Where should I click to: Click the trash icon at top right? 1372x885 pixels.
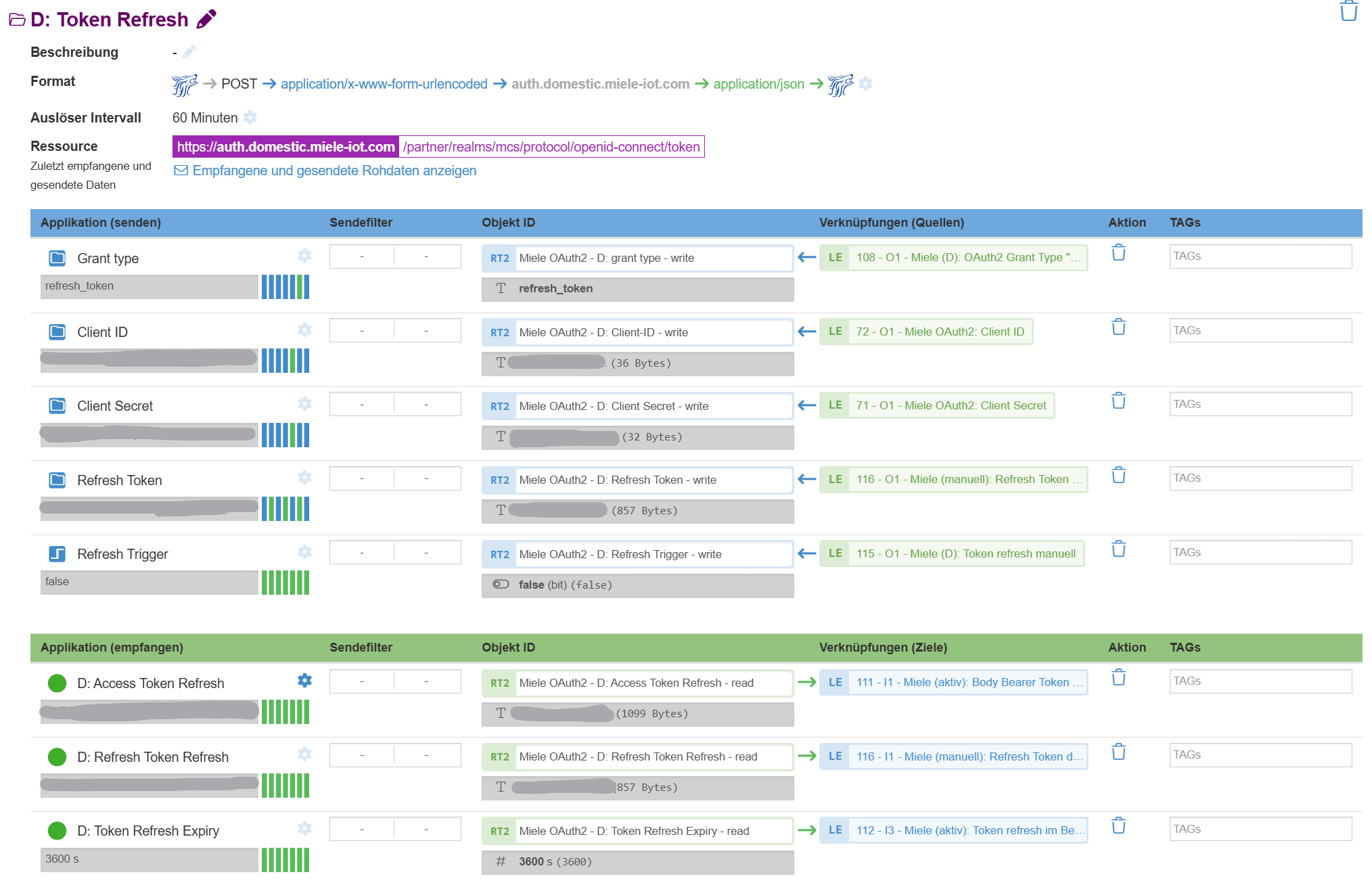pos(1348,12)
